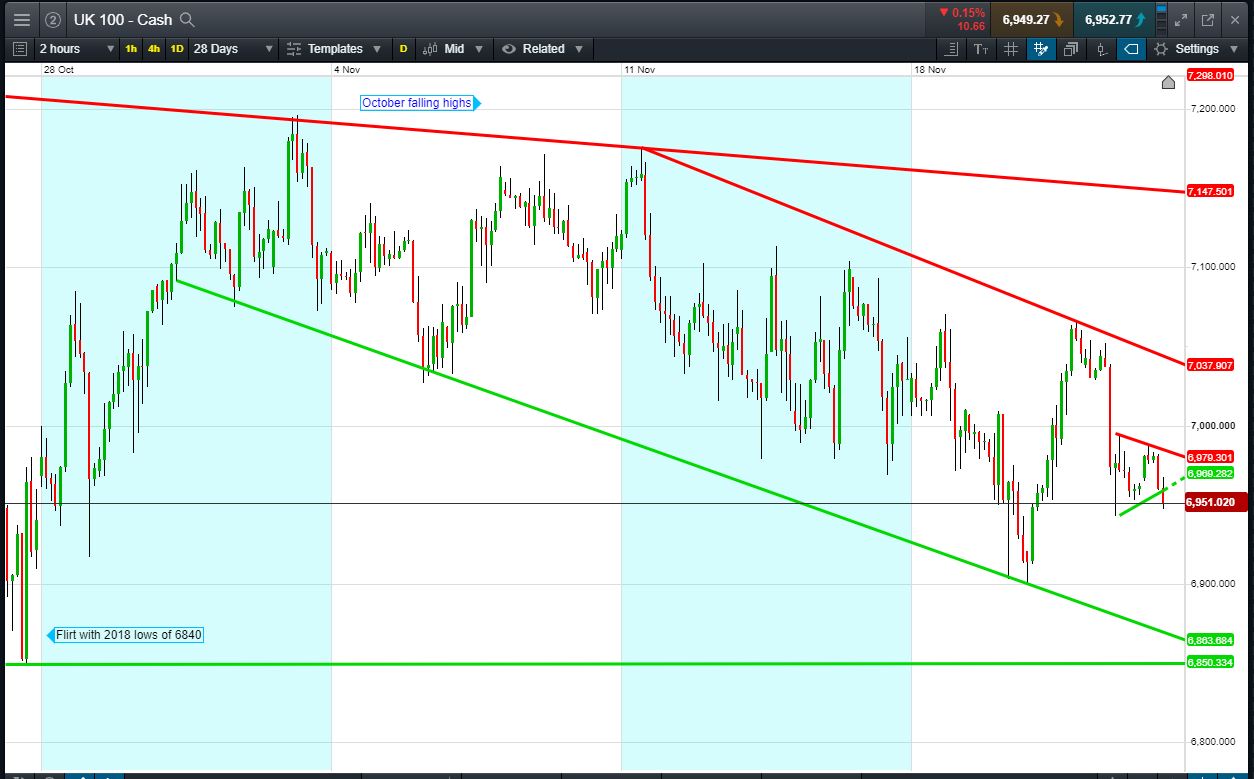Click the 6,850.334 support price label
The height and width of the screenshot is (779, 1254).
(1209, 662)
